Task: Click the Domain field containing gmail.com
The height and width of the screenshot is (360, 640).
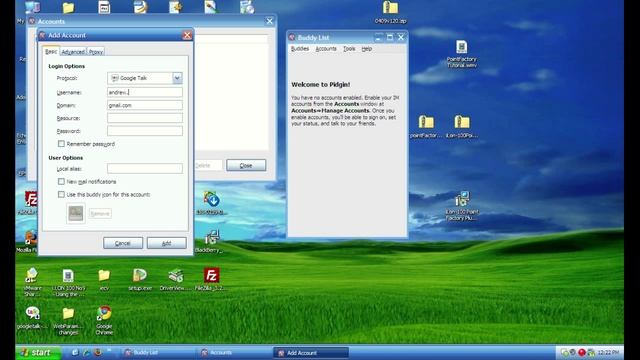Action: (x=144, y=105)
